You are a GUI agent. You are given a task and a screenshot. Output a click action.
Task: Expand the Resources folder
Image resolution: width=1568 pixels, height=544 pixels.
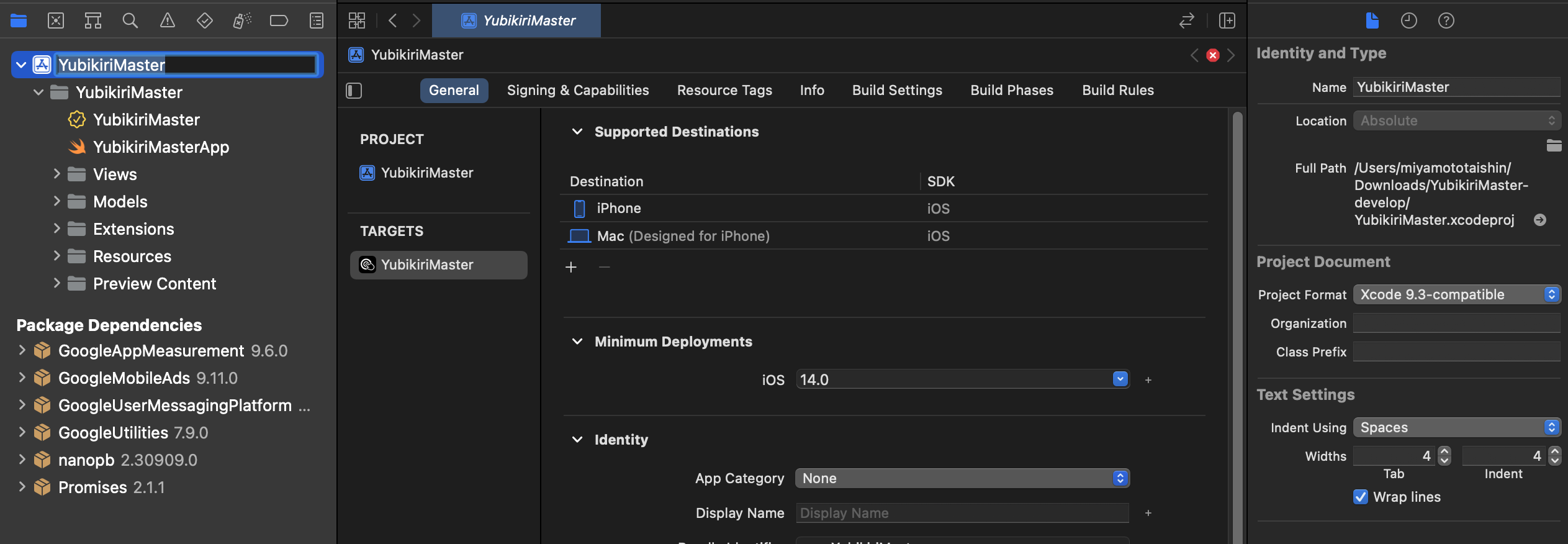click(x=56, y=256)
